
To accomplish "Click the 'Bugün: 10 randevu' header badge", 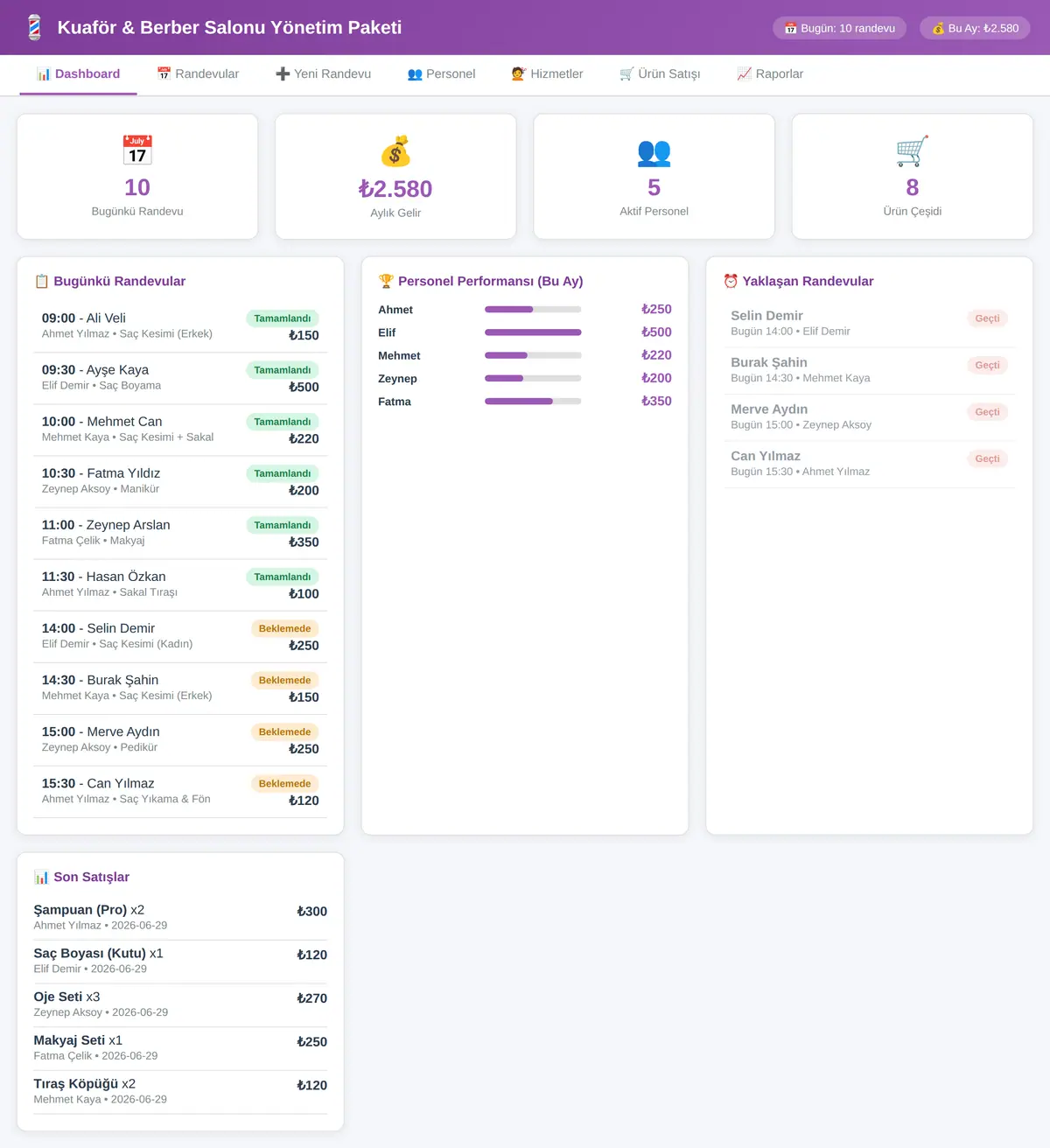I will coord(840,28).
